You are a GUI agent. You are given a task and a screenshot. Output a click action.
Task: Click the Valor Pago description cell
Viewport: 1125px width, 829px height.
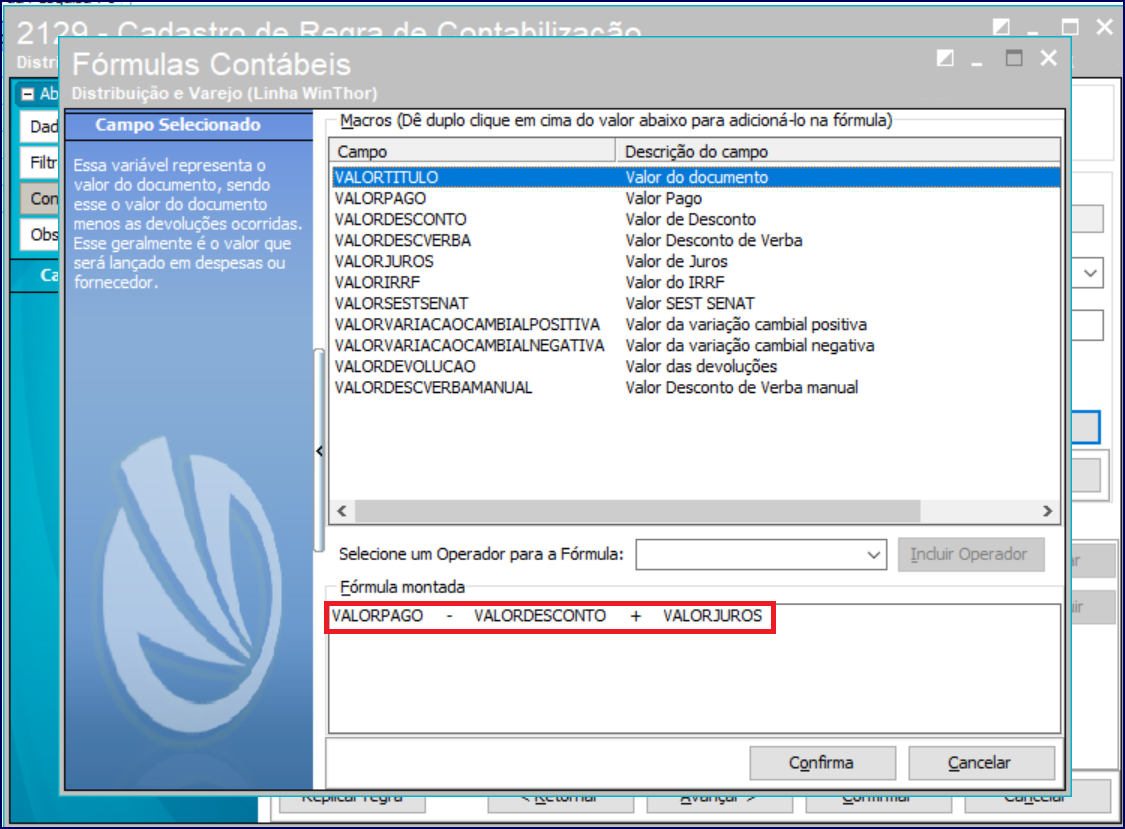(x=663, y=198)
